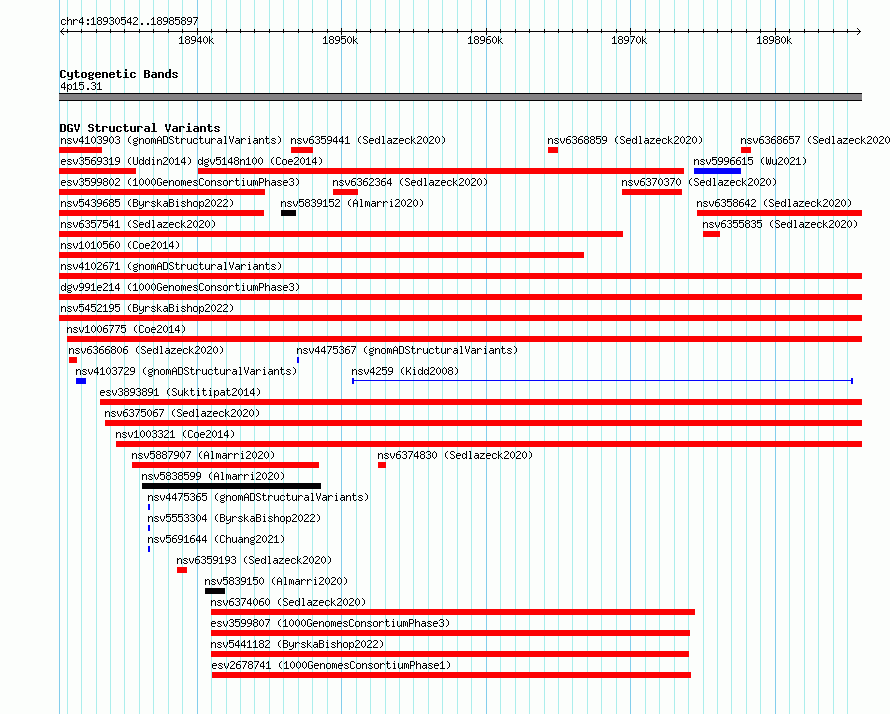Image resolution: width=890 pixels, height=714 pixels.
Task: Click the red bar under nsv6370370
Action: tap(652, 192)
